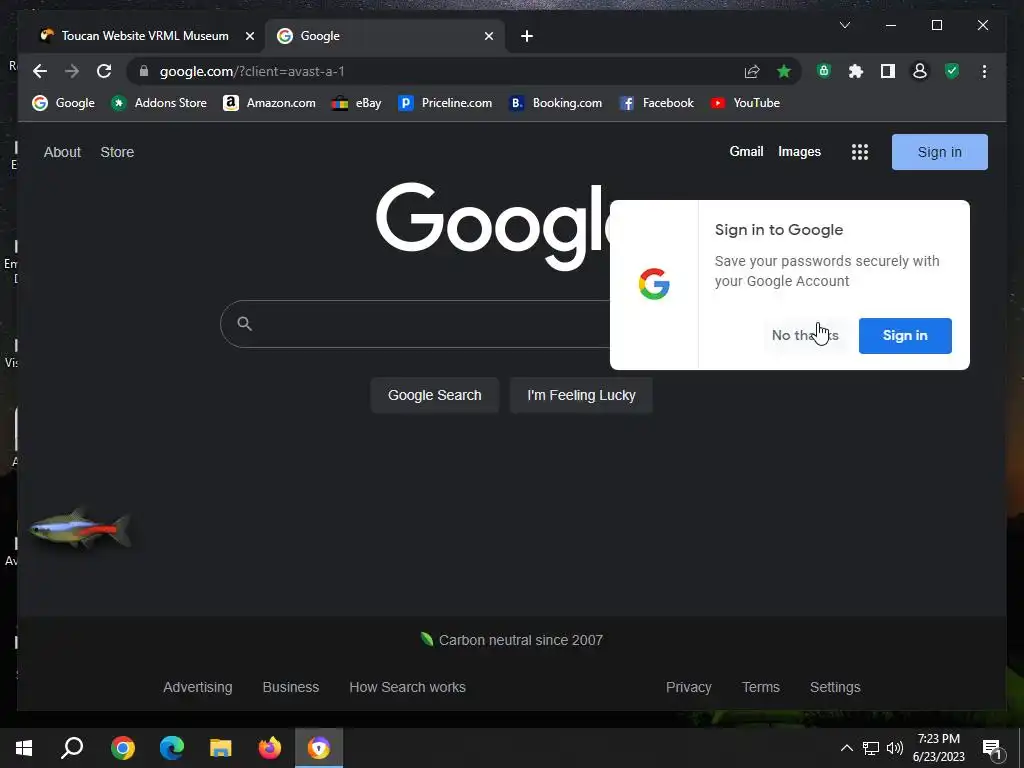Open the eBay bookmark
The height and width of the screenshot is (768, 1024).
click(357, 103)
